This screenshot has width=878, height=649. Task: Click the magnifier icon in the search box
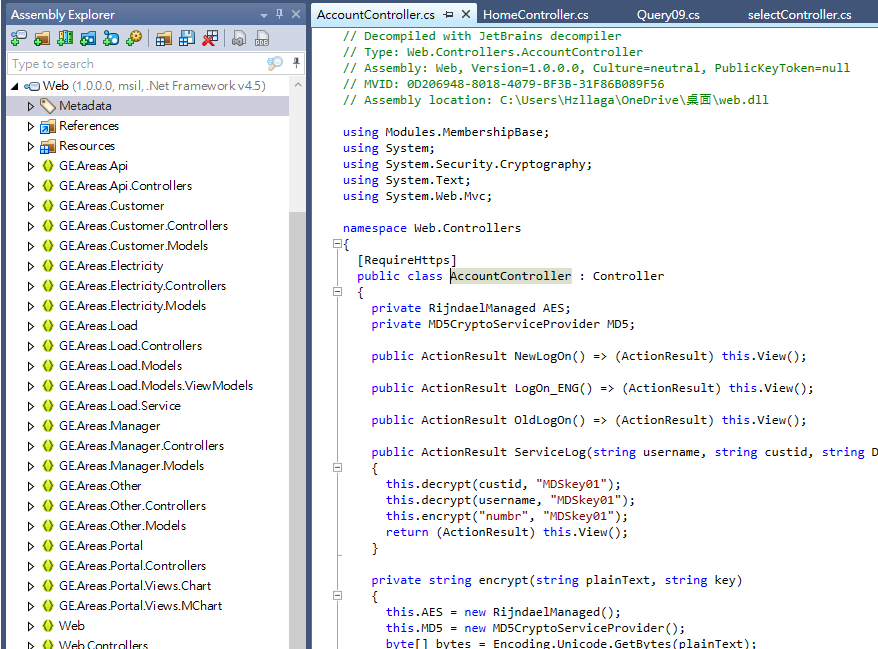[x=274, y=63]
